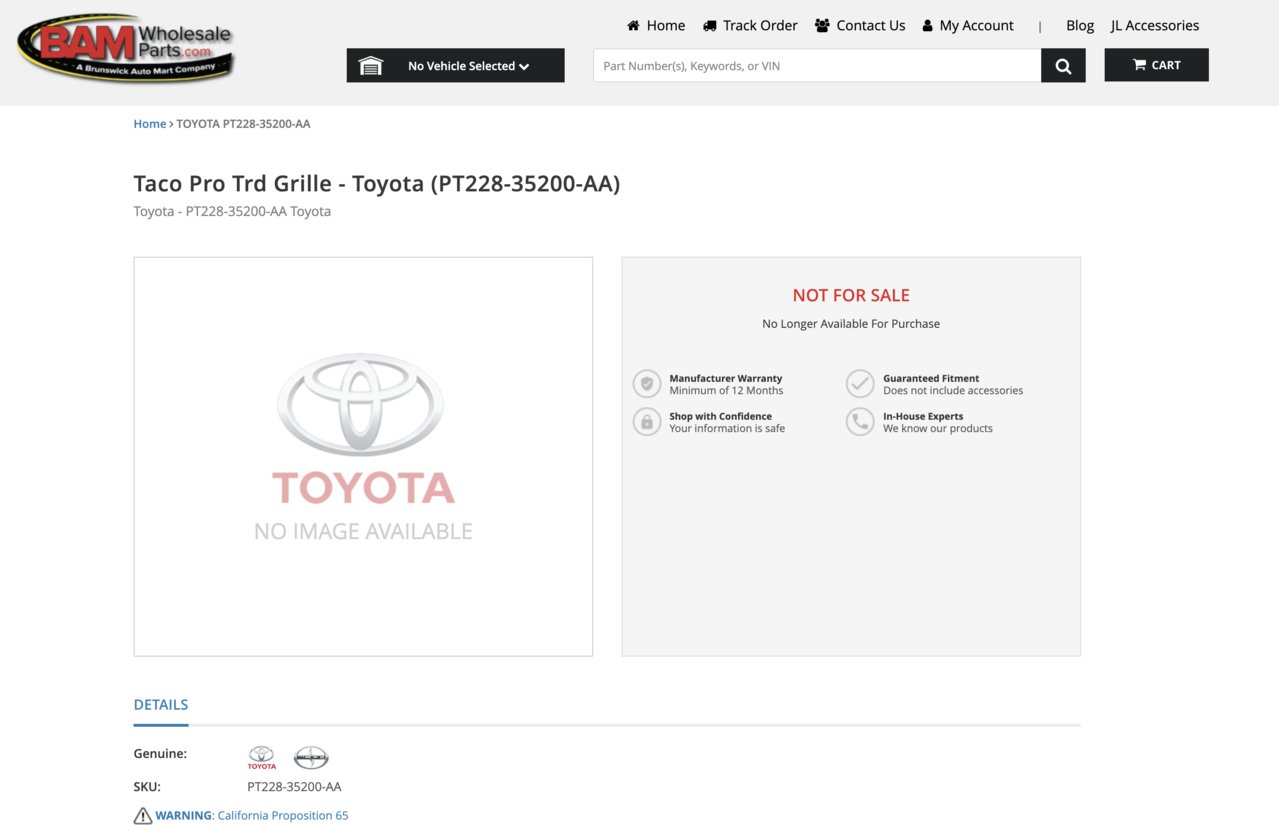
Task: Click the We know our products text
Action: (938, 429)
